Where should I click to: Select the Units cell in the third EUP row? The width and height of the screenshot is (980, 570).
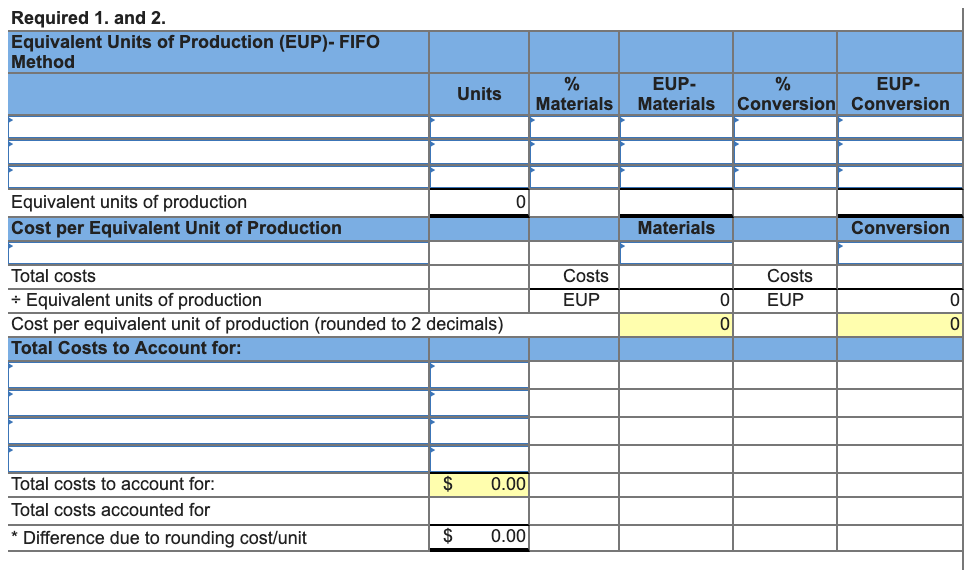click(479, 177)
